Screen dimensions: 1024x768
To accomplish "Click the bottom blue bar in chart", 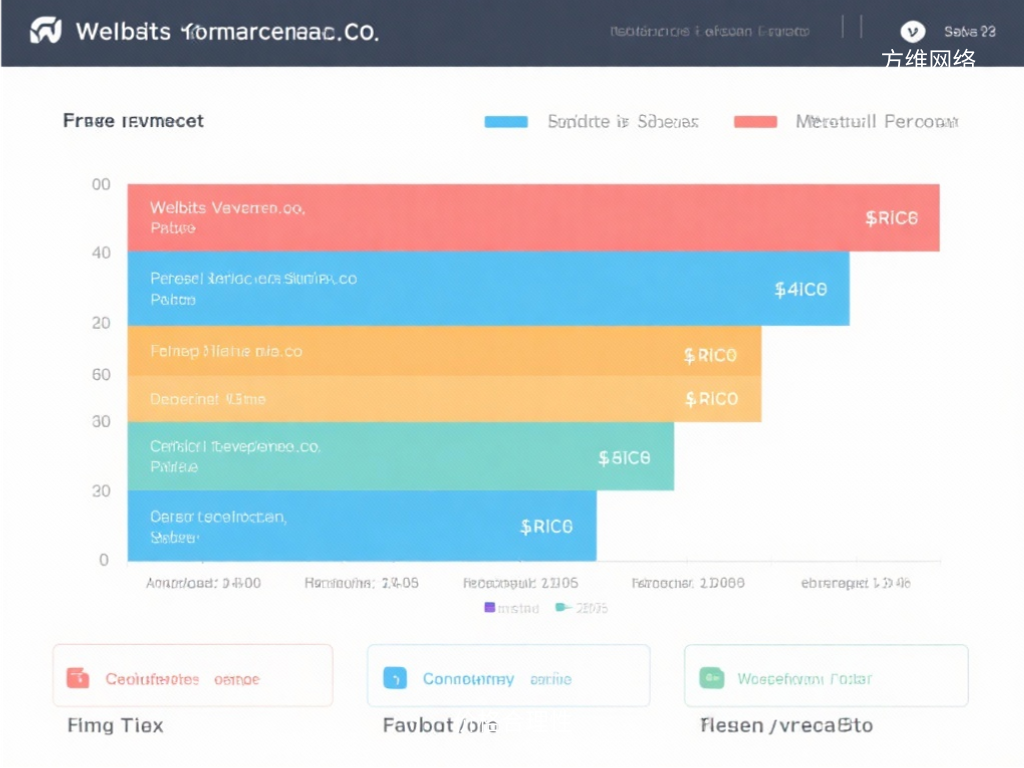I will click(x=361, y=525).
